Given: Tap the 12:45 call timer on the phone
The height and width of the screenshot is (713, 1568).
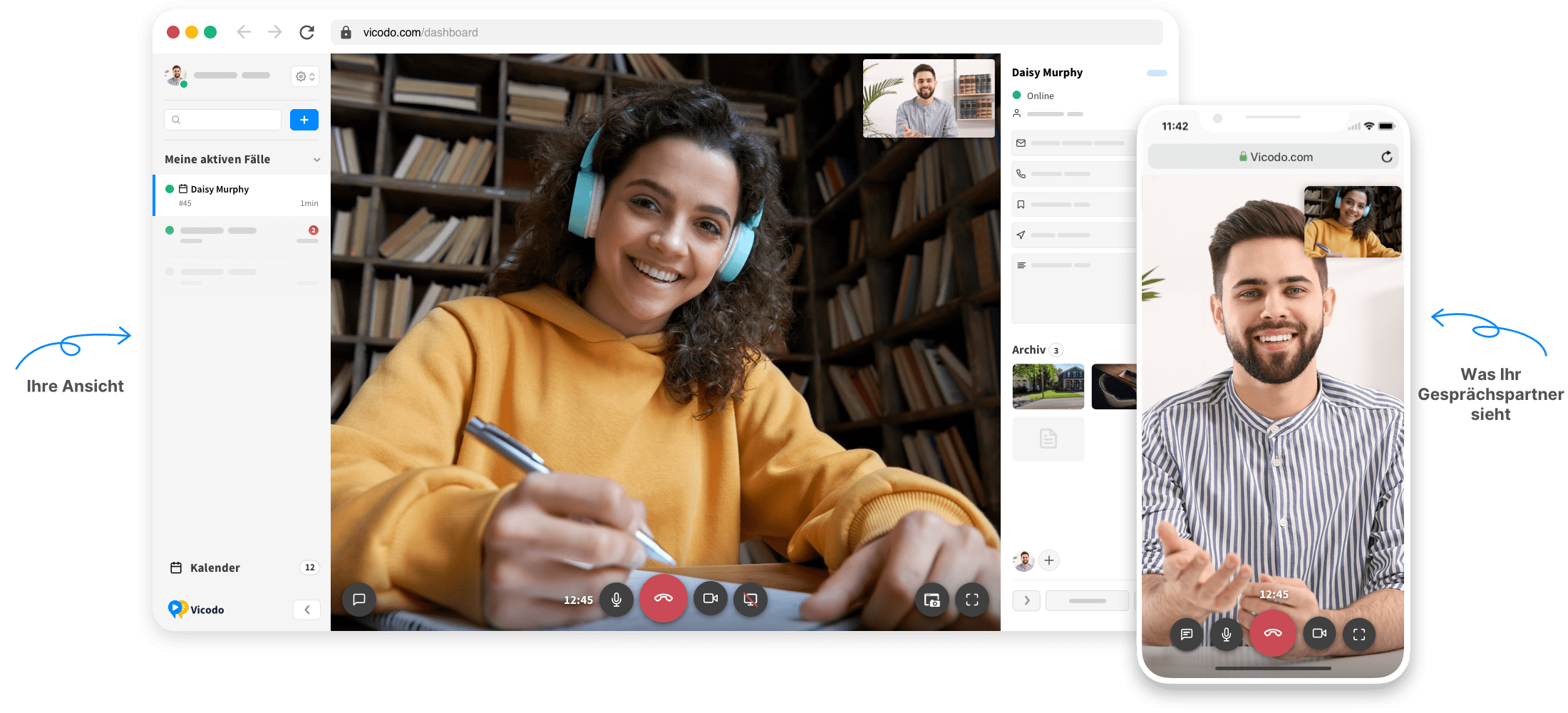Looking at the screenshot, I should pyautogui.click(x=1274, y=595).
